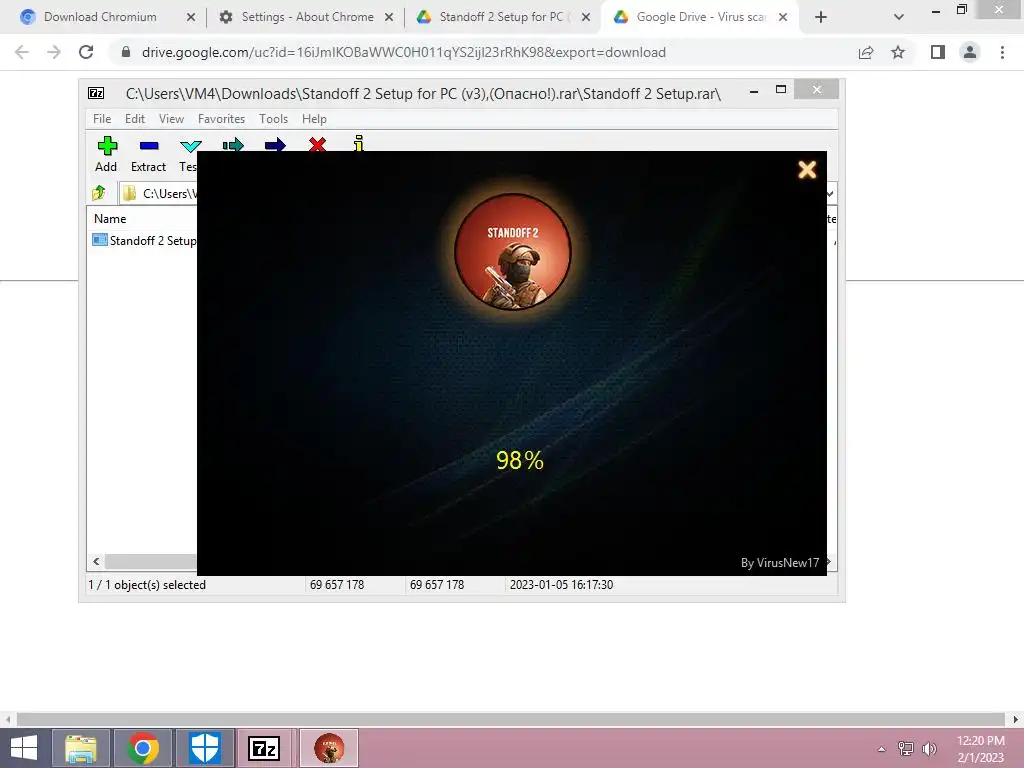Image resolution: width=1024 pixels, height=768 pixels.
Task: Go back in Chrome history
Action: click(x=22, y=52)
